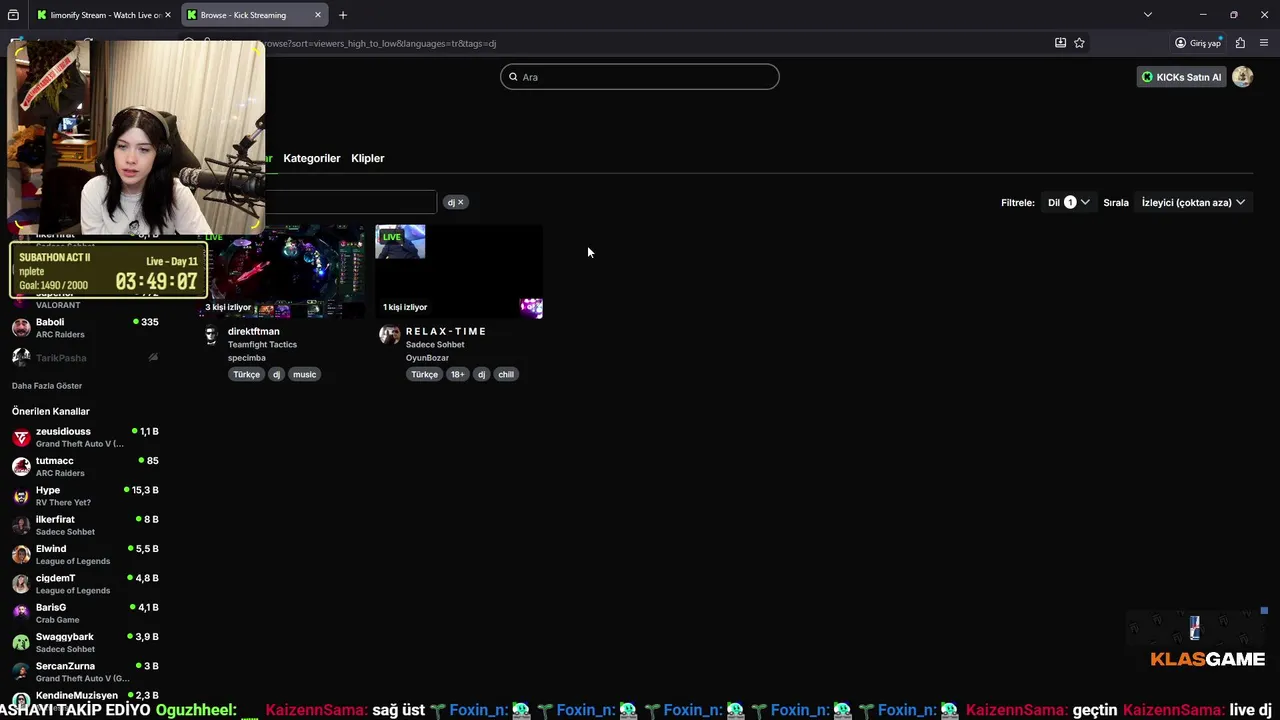1280x720 pixels.
Task: Open the R E L A X - T I M E title link
Action: 446,331
